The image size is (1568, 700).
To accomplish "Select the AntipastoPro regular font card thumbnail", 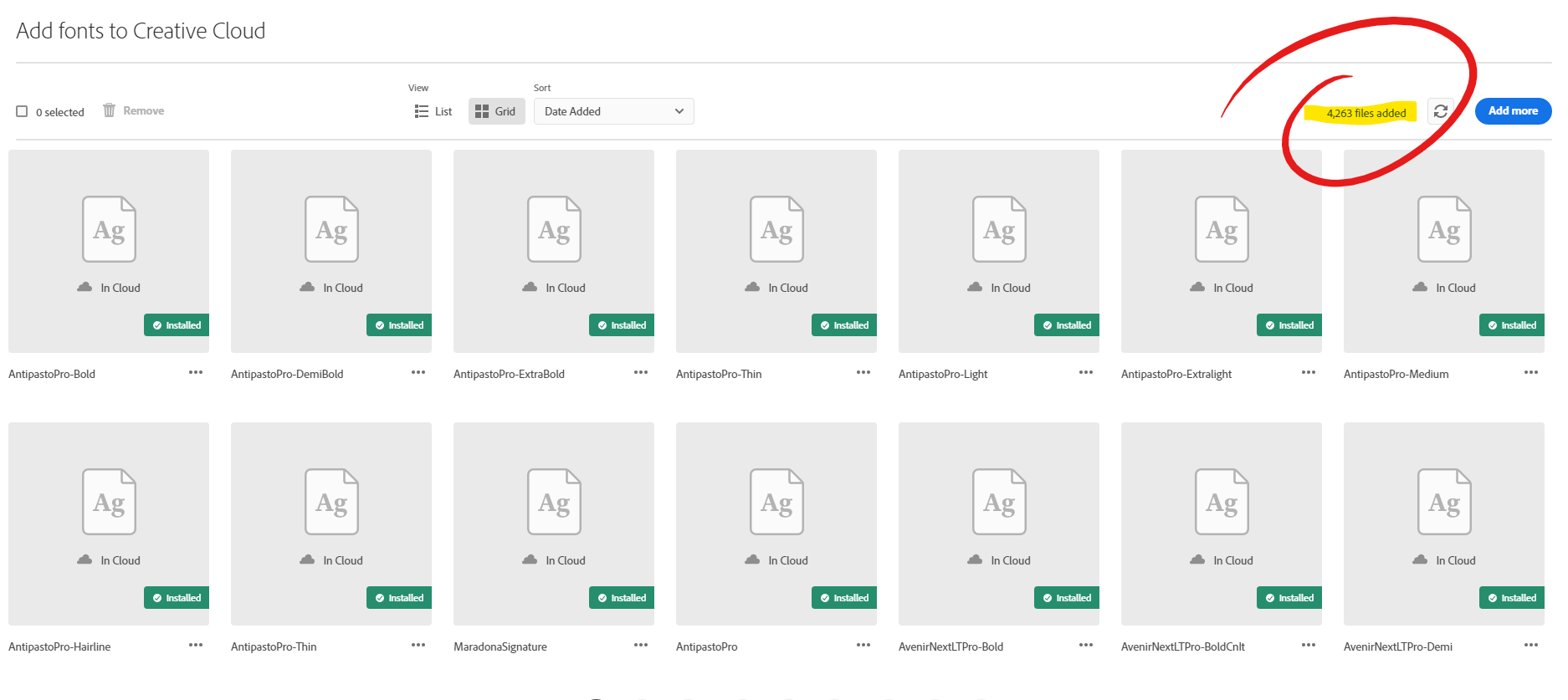I will point(776,524).
